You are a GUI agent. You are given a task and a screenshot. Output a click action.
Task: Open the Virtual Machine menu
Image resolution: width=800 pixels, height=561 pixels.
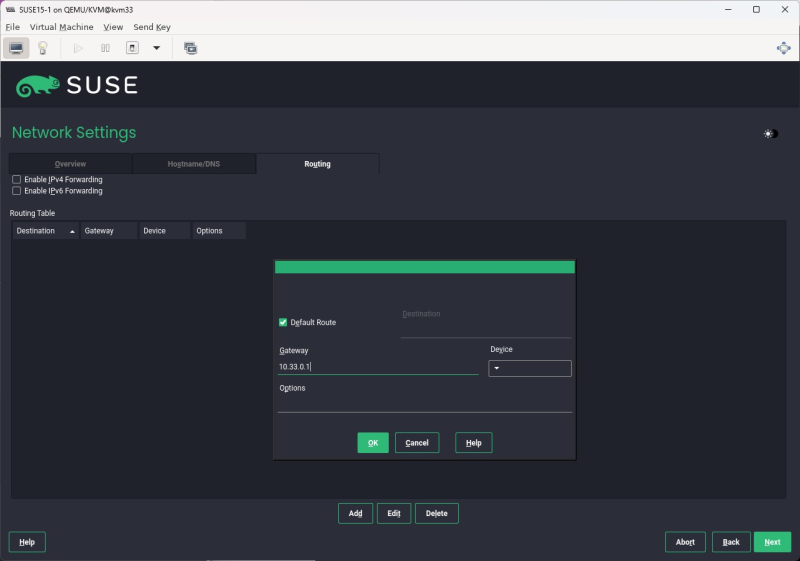[61, 27]
